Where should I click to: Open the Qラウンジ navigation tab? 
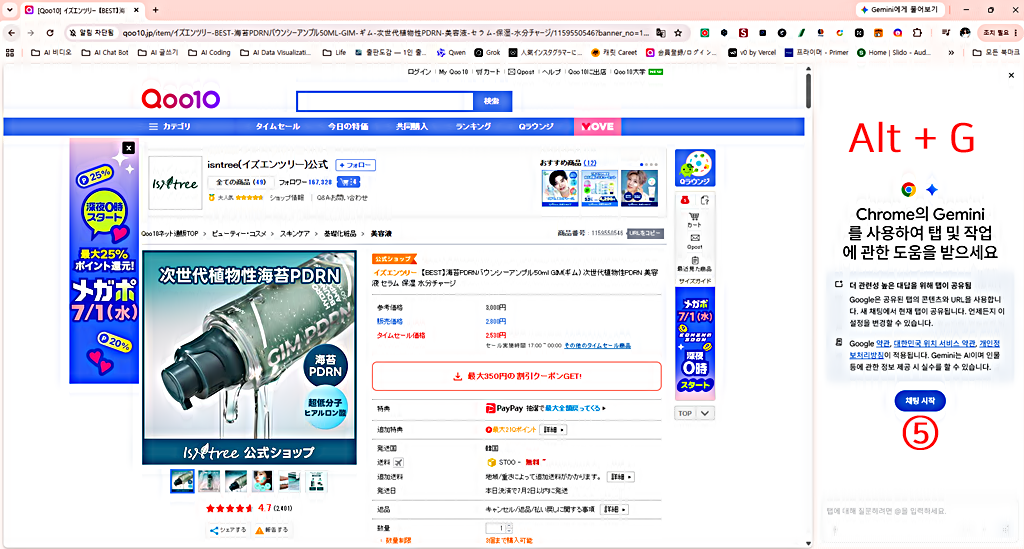pos(536,127)
